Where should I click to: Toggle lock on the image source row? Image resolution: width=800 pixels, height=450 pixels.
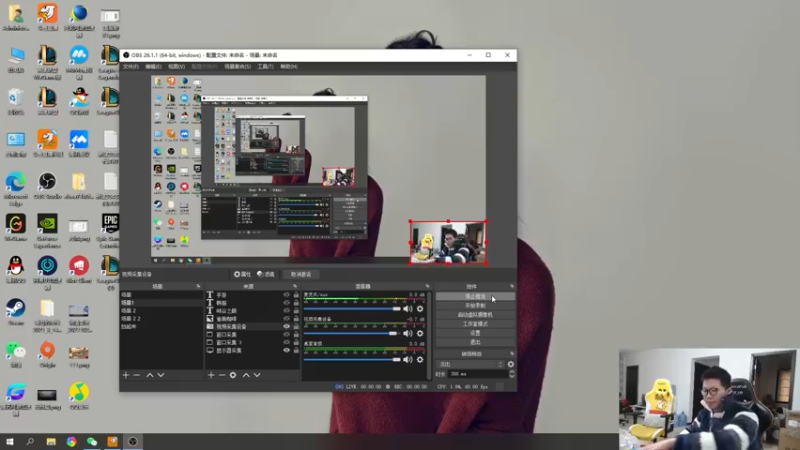(296, 318)
